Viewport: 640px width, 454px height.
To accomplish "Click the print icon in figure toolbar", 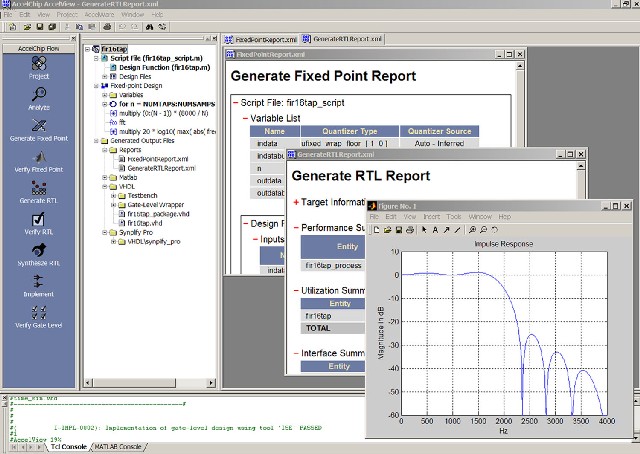I will tap(410, 230).
